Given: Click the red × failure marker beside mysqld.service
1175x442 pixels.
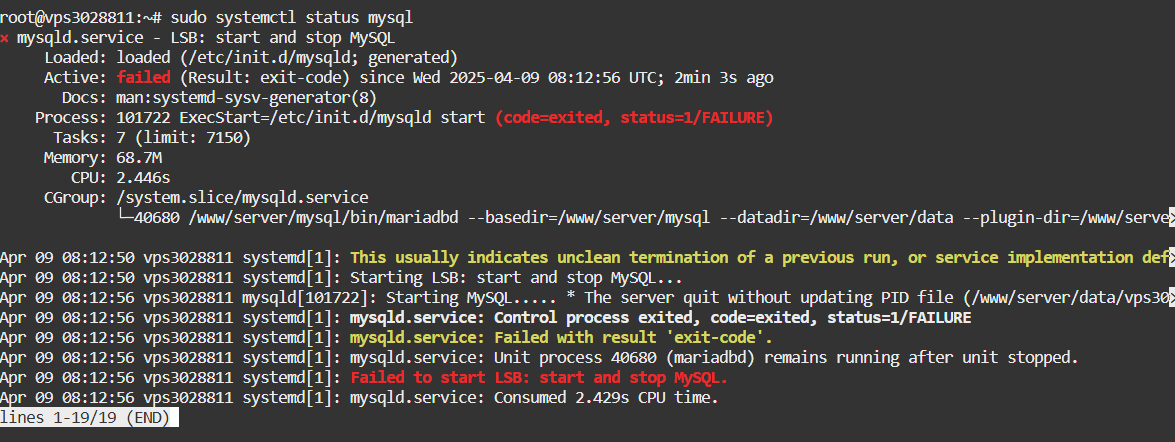Looking at the screenshot, I should (x=5, y=38).
